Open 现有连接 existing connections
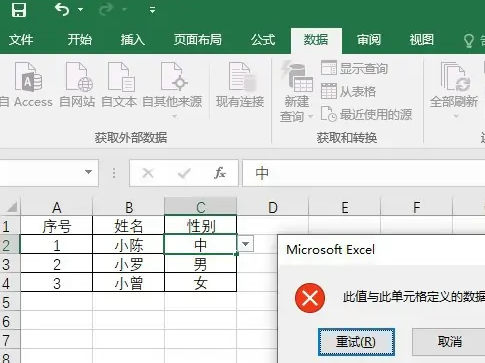 [x=240, y=86]
